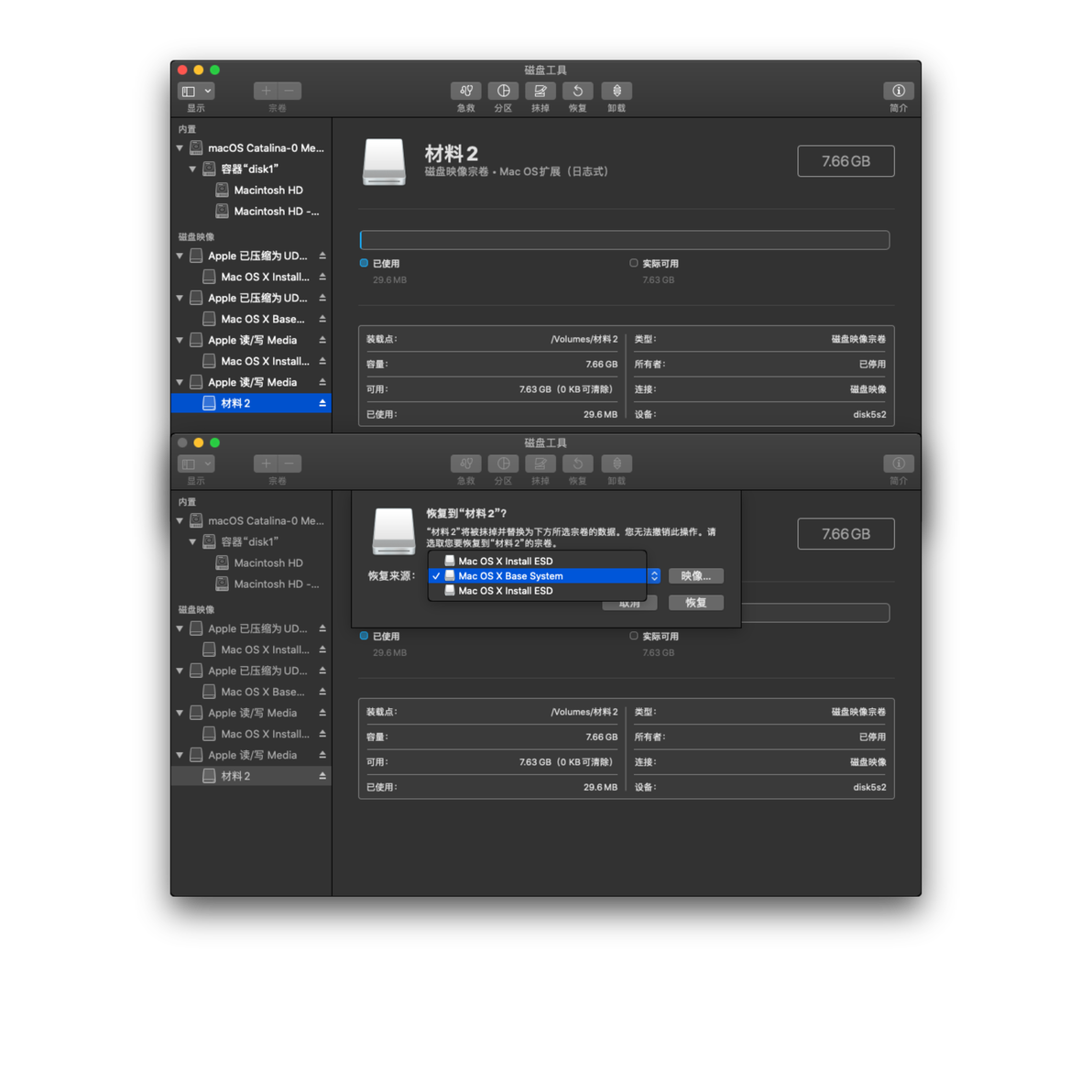
Task: Click disk icon in restore dialog
Action: click(x=394, y=531)
